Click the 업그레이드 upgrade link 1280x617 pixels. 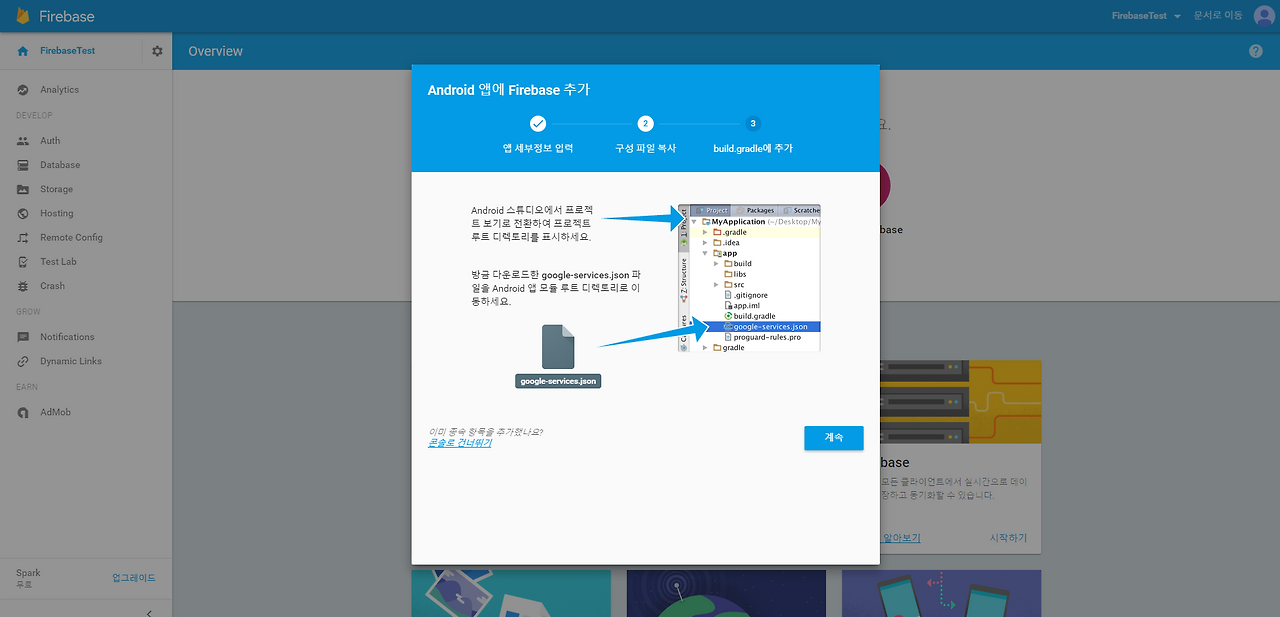point(134,578)
